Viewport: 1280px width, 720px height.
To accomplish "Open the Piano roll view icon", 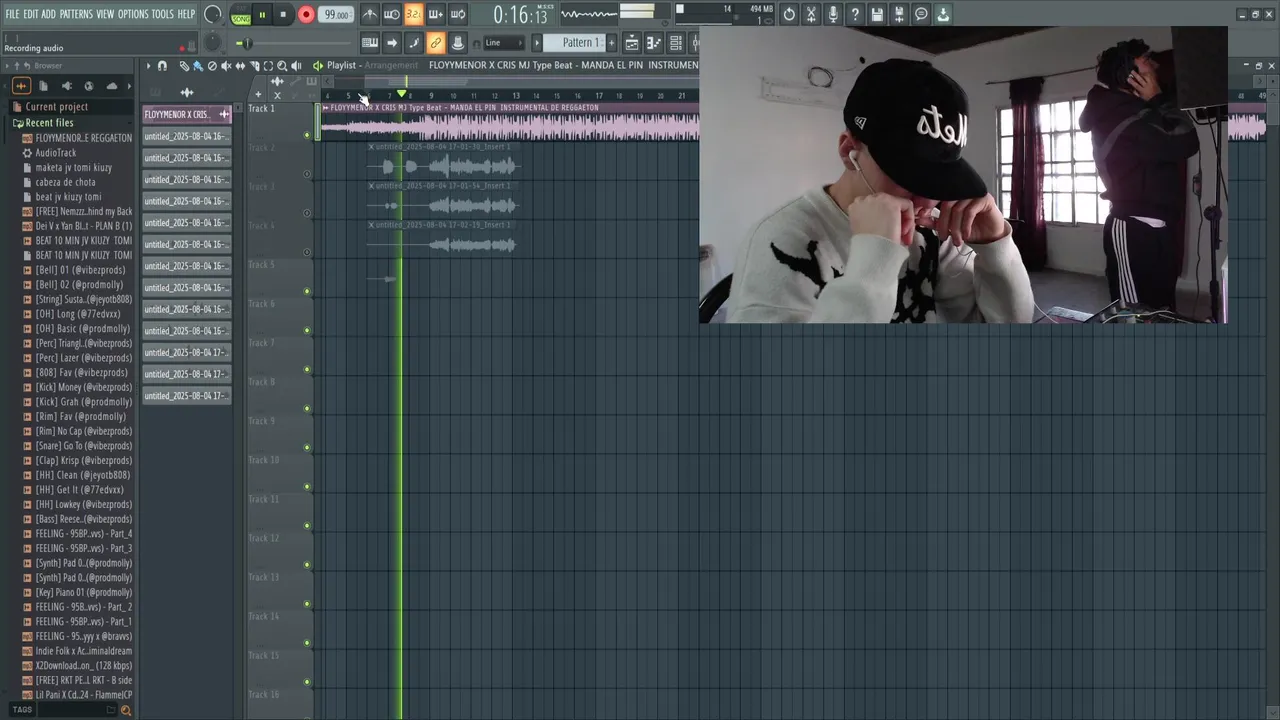I will [654, 43].
